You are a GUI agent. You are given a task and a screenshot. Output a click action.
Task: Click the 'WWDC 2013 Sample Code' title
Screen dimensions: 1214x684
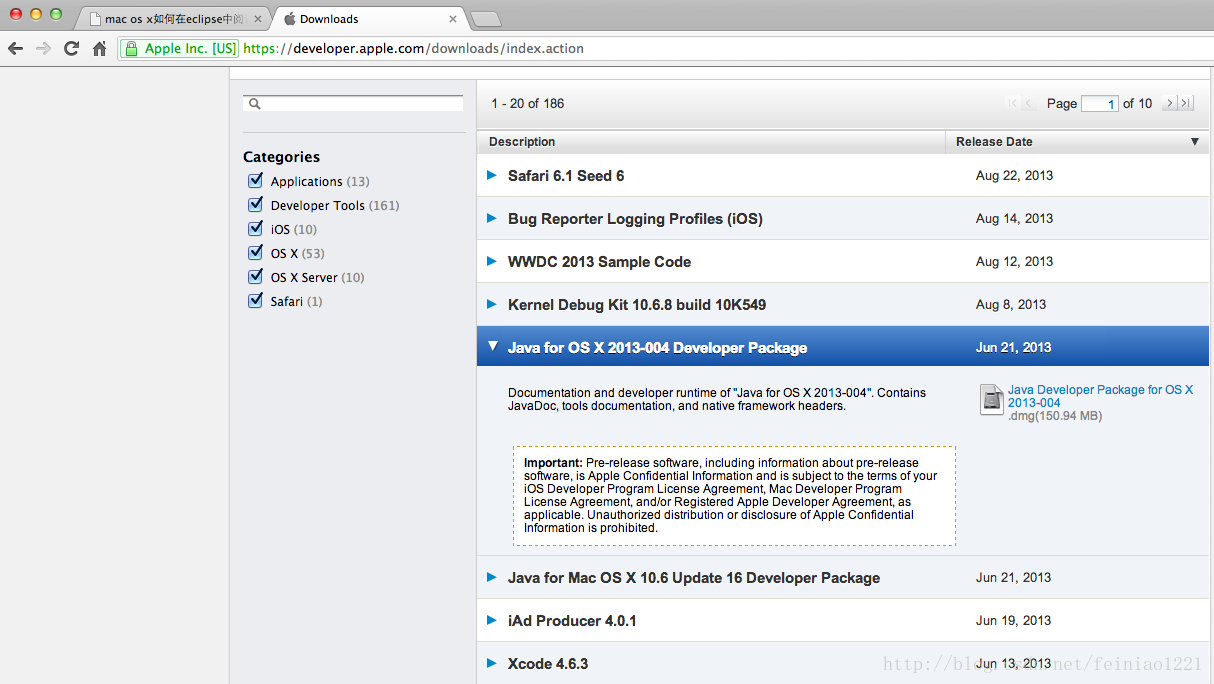coord(599,261)
